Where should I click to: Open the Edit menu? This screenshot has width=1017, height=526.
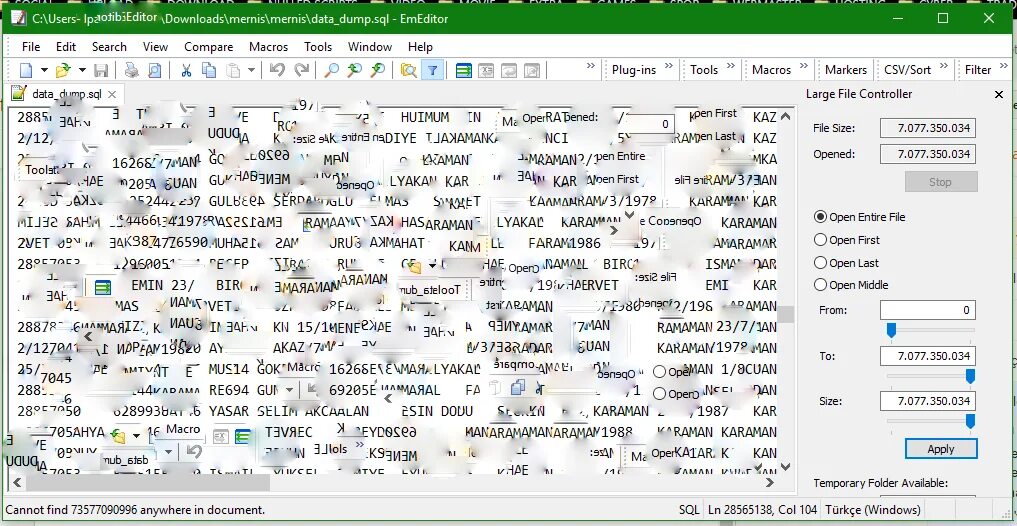point(66,47)
